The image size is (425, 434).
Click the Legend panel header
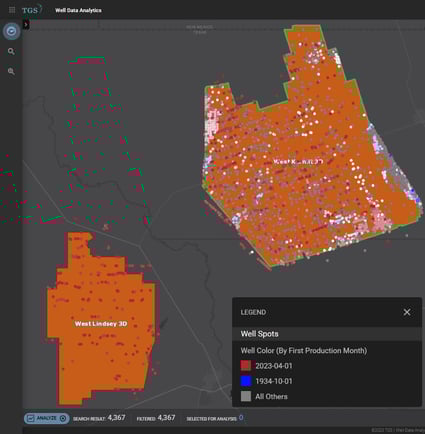tap(327, 312)
